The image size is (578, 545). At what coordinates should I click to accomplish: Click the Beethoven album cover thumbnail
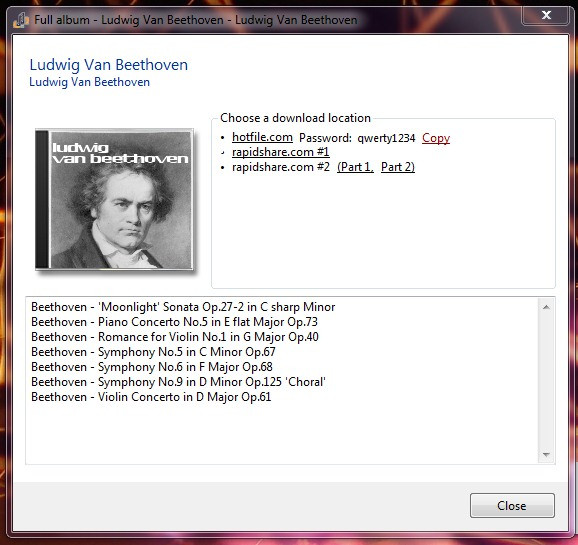click(114, 199)
